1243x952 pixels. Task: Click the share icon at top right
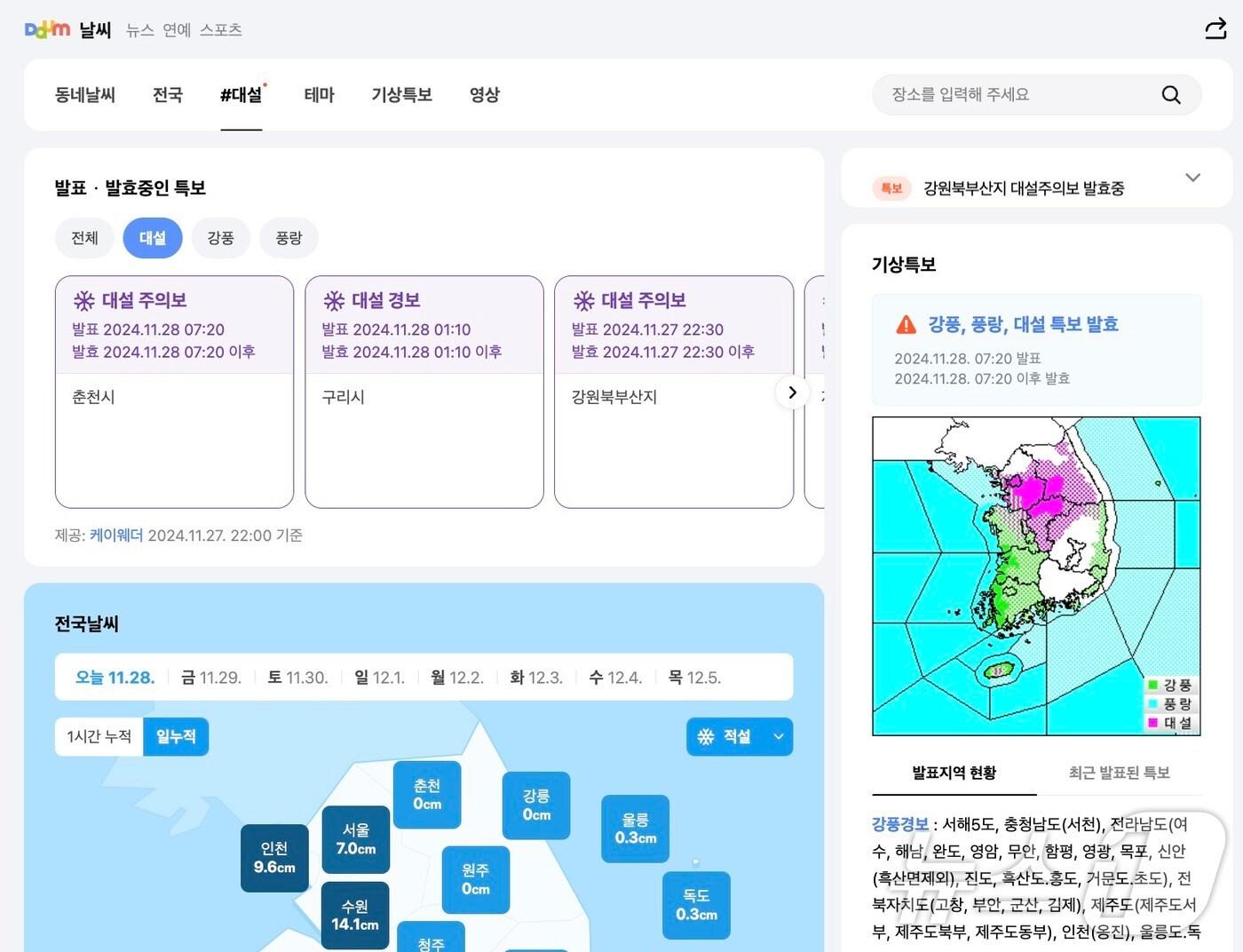coord(1215,28)
